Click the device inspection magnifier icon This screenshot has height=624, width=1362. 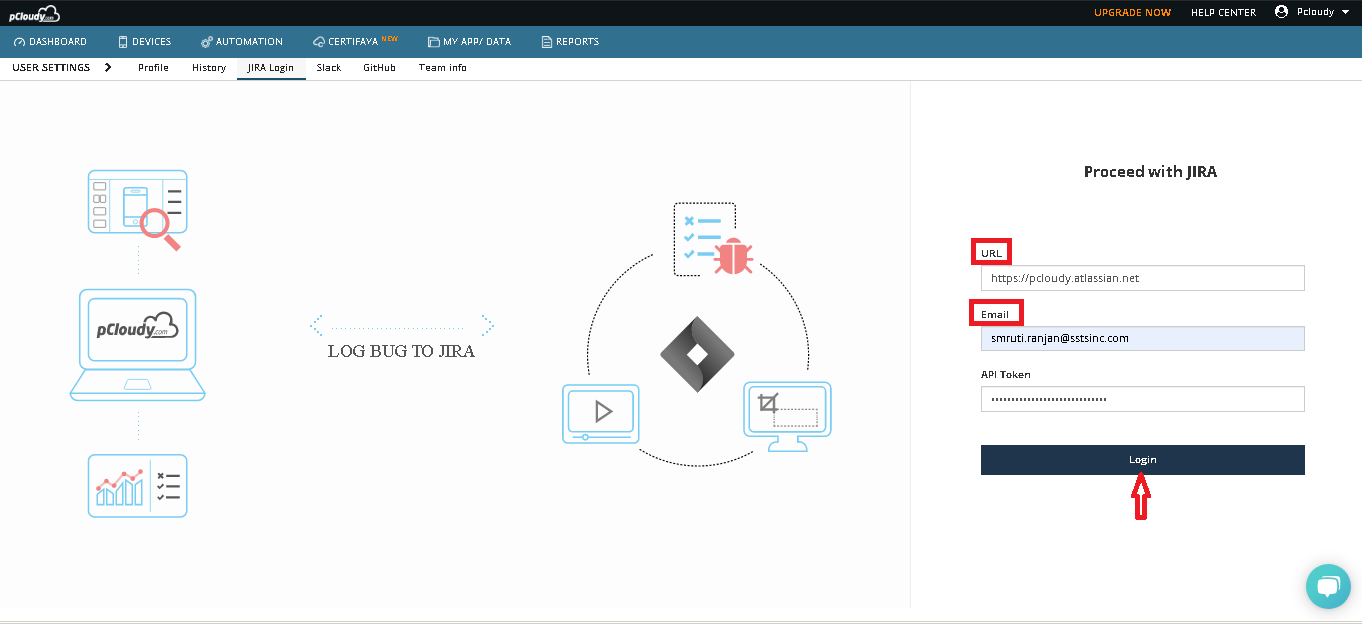coord(138,209)
